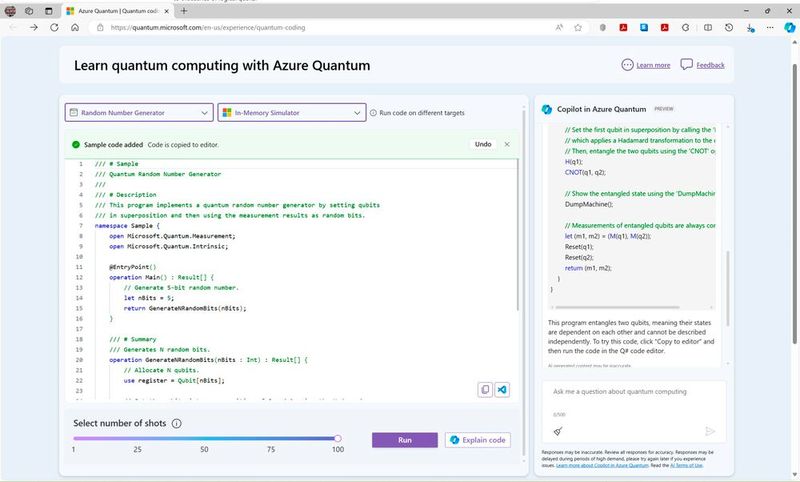
Task: Click 'open Microsoft.Quantum.Intrinsic;' line
Action: (x=168, y=246)
